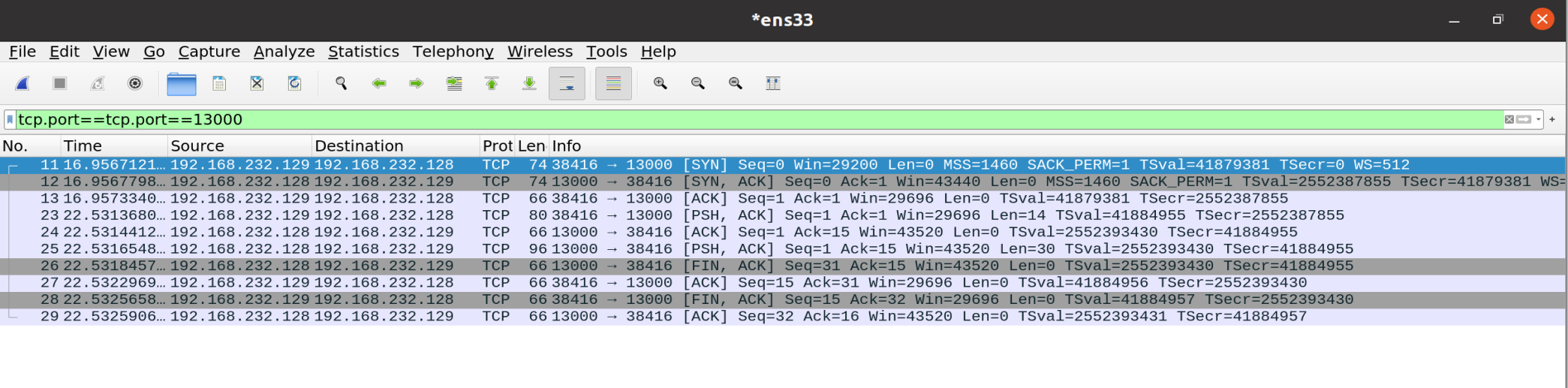
Task: Sort by the Len column header
Action: [x=531, y=146]
